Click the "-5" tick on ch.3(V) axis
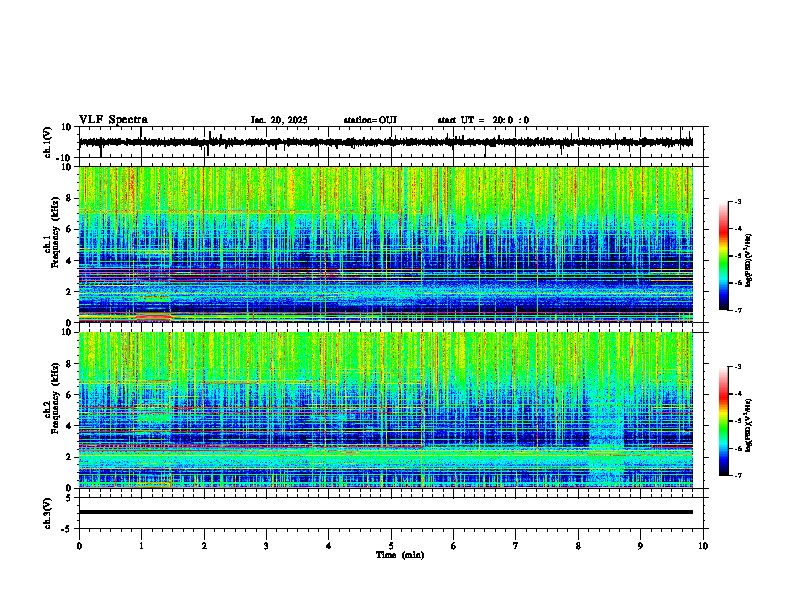Viewport: 792px width, 612px height. [67, 529]
